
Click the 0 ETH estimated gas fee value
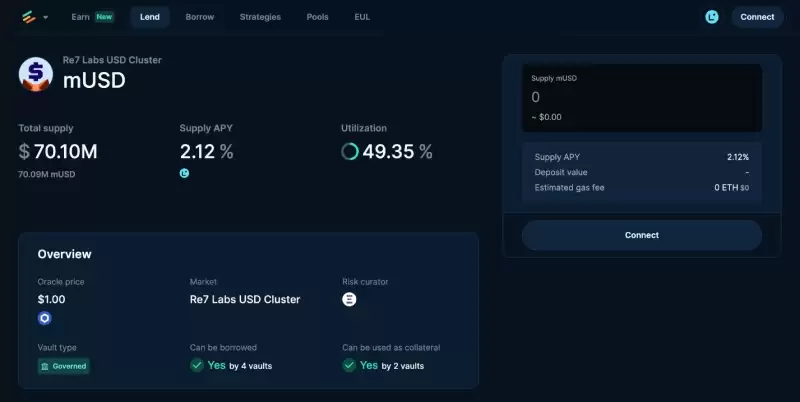pos(732,188)
